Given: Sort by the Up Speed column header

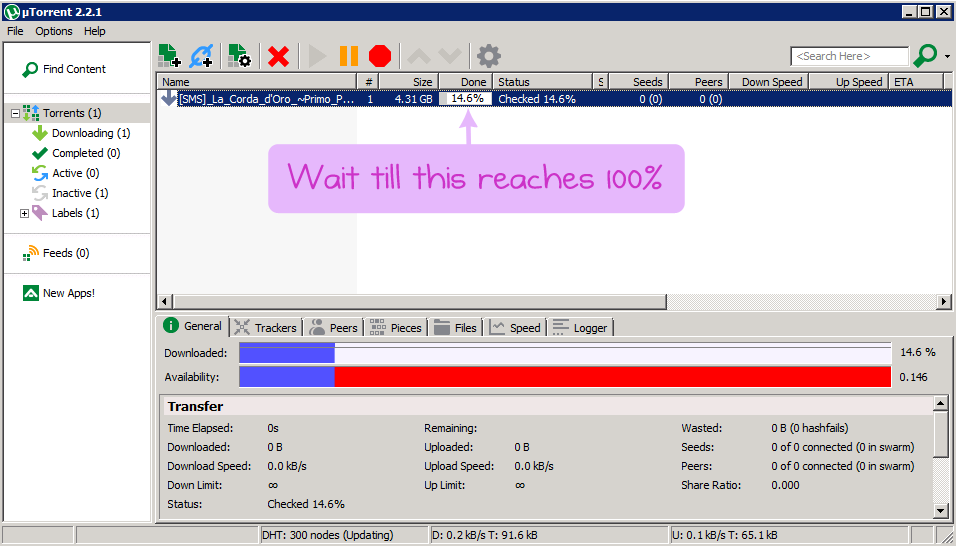Looking at the screenshot, I should (849, 82).
